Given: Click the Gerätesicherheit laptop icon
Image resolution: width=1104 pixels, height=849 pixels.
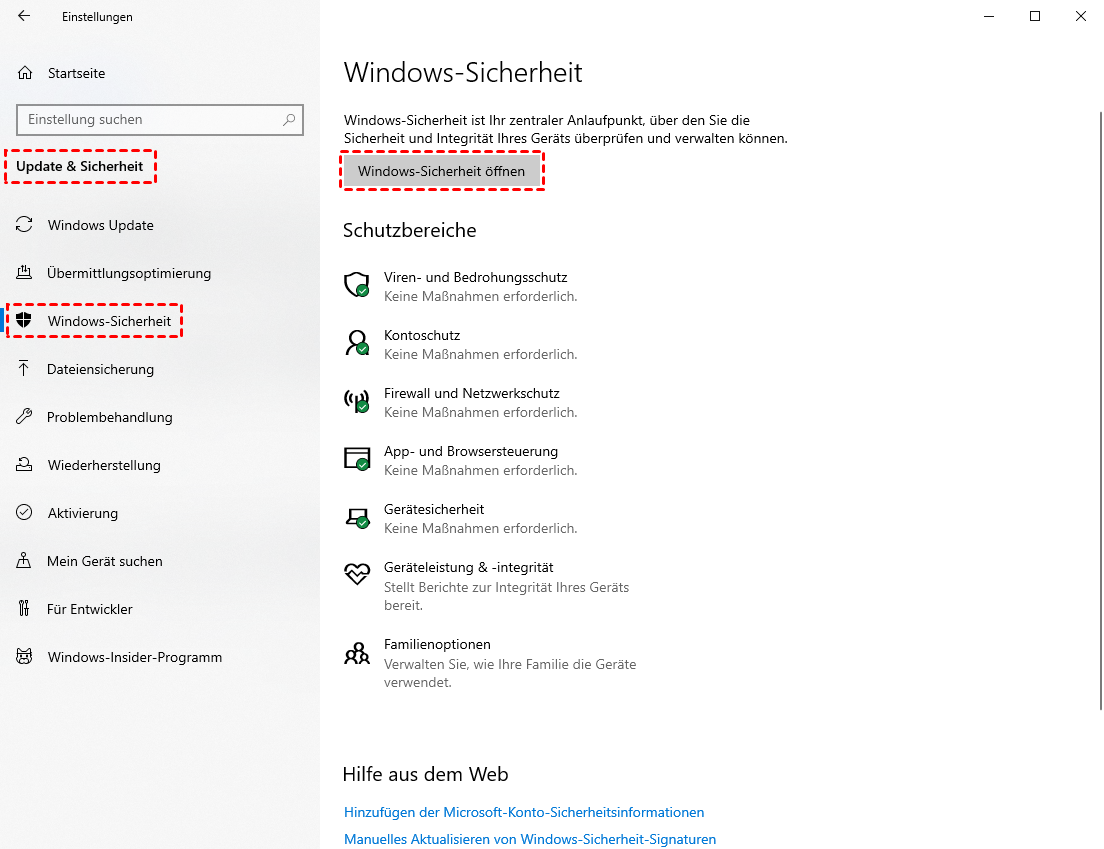Looking at the screenshot, I should click(x=357, y=517).
